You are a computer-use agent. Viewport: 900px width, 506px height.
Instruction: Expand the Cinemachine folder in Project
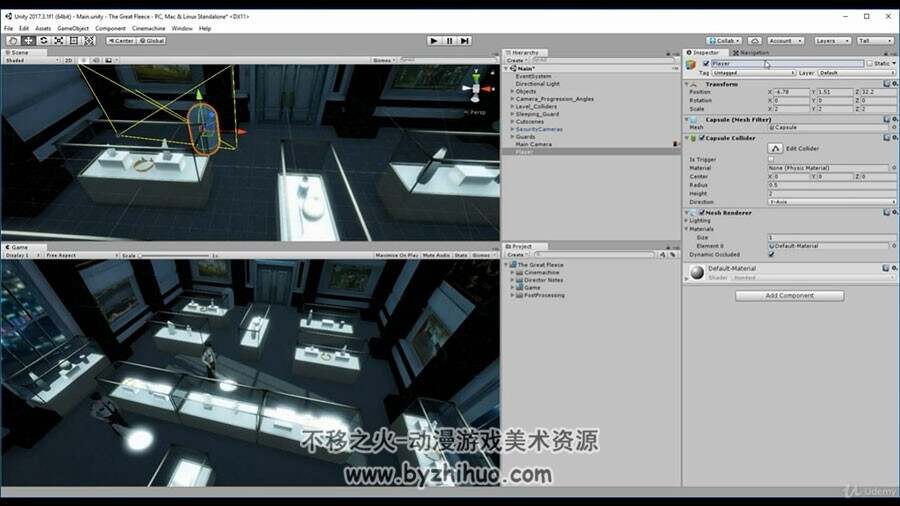512,273
